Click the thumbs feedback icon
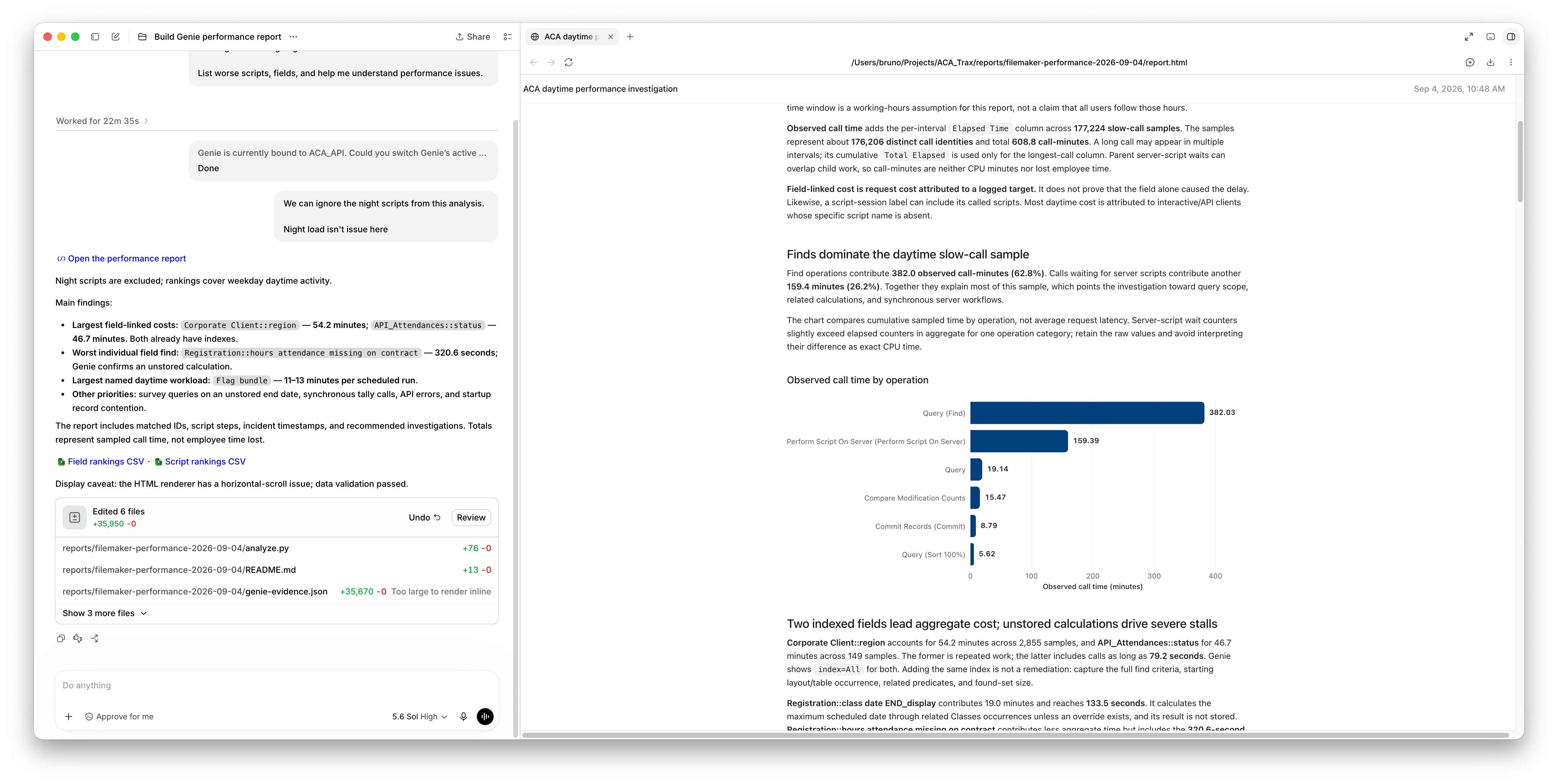Viewport: 1558px width, 784px height. pyautogui.click(x=77, y=638)
